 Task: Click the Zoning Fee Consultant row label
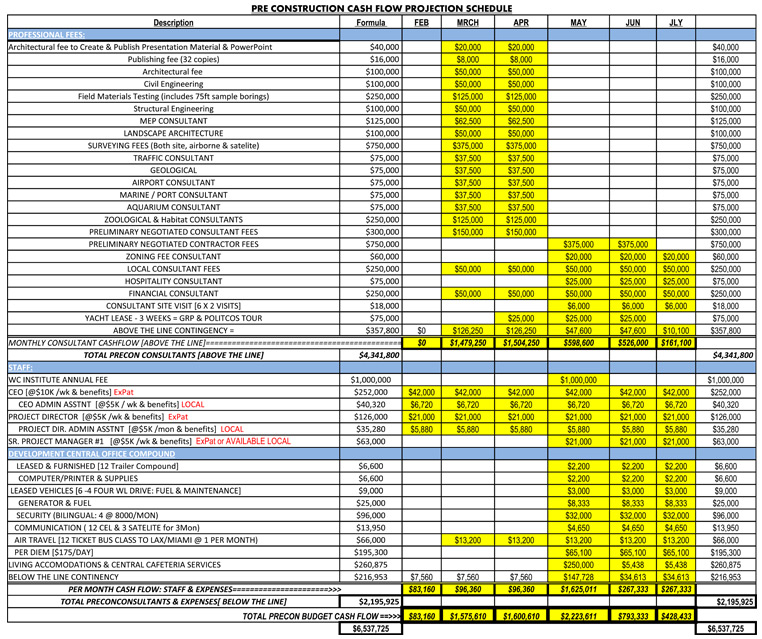coord(174,257)
